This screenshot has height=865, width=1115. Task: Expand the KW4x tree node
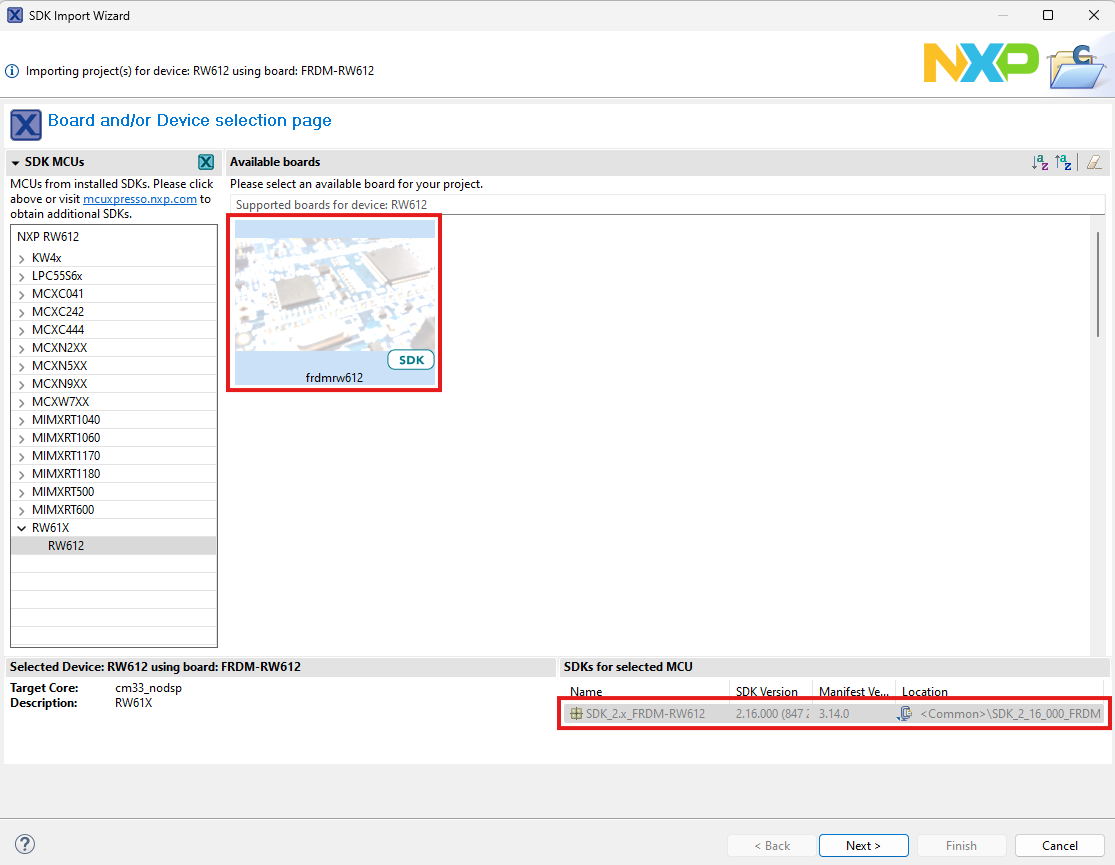[22, 258]
